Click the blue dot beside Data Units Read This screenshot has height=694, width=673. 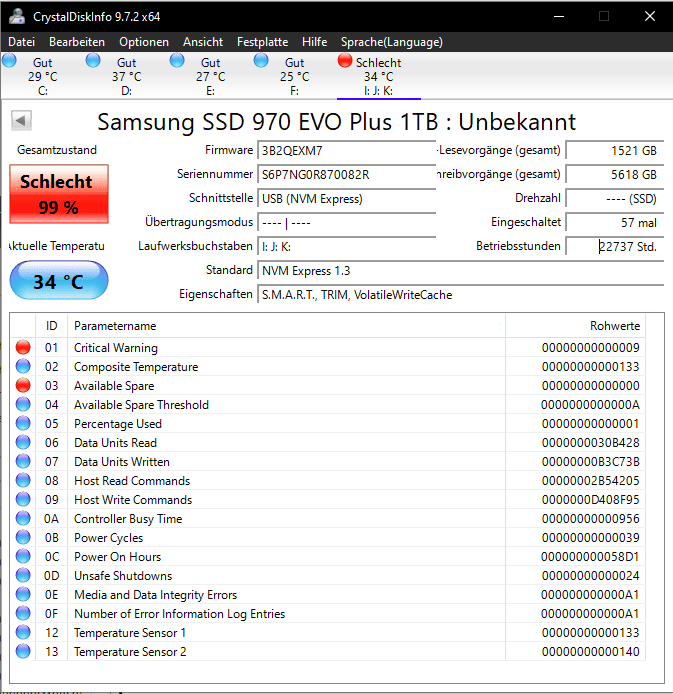[23, 443]
